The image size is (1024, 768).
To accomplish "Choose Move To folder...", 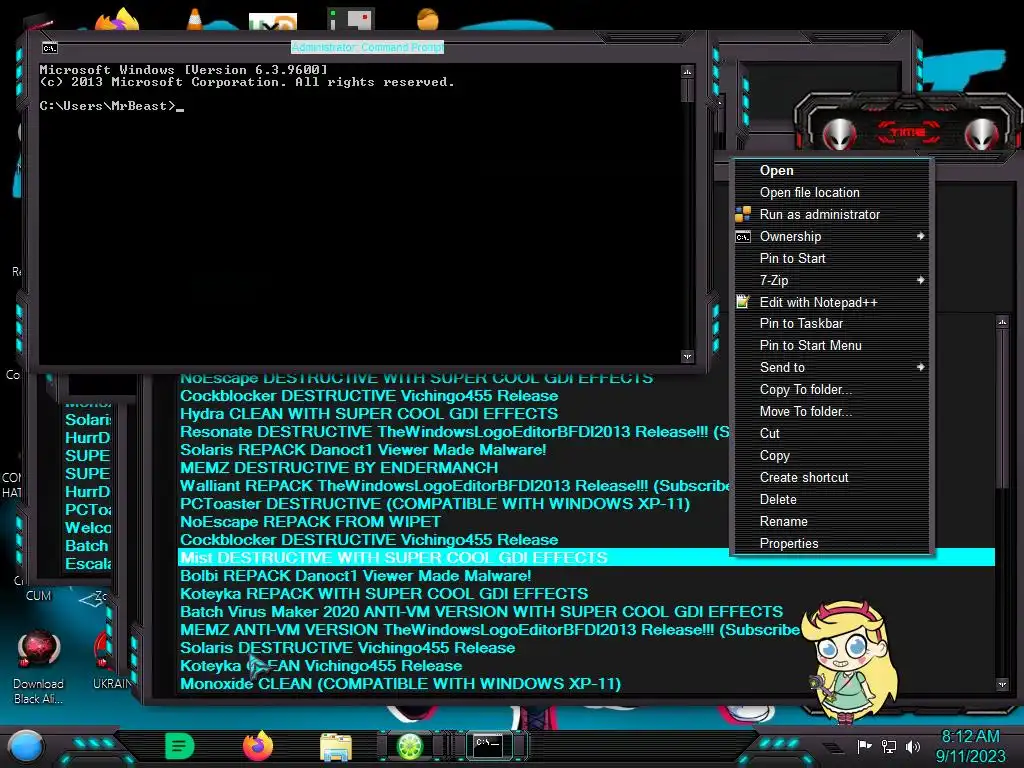I will [x=832, y=411].
